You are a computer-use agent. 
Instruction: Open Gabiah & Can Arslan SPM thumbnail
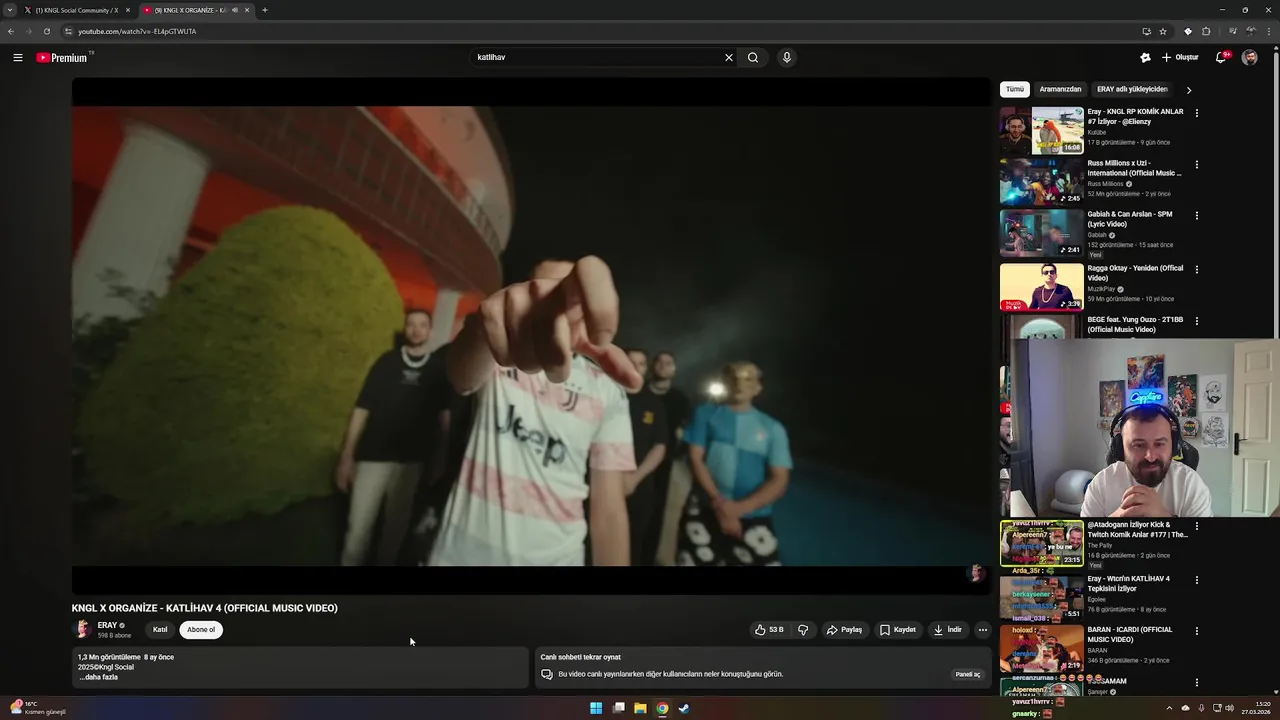(x=1042, y=232)
